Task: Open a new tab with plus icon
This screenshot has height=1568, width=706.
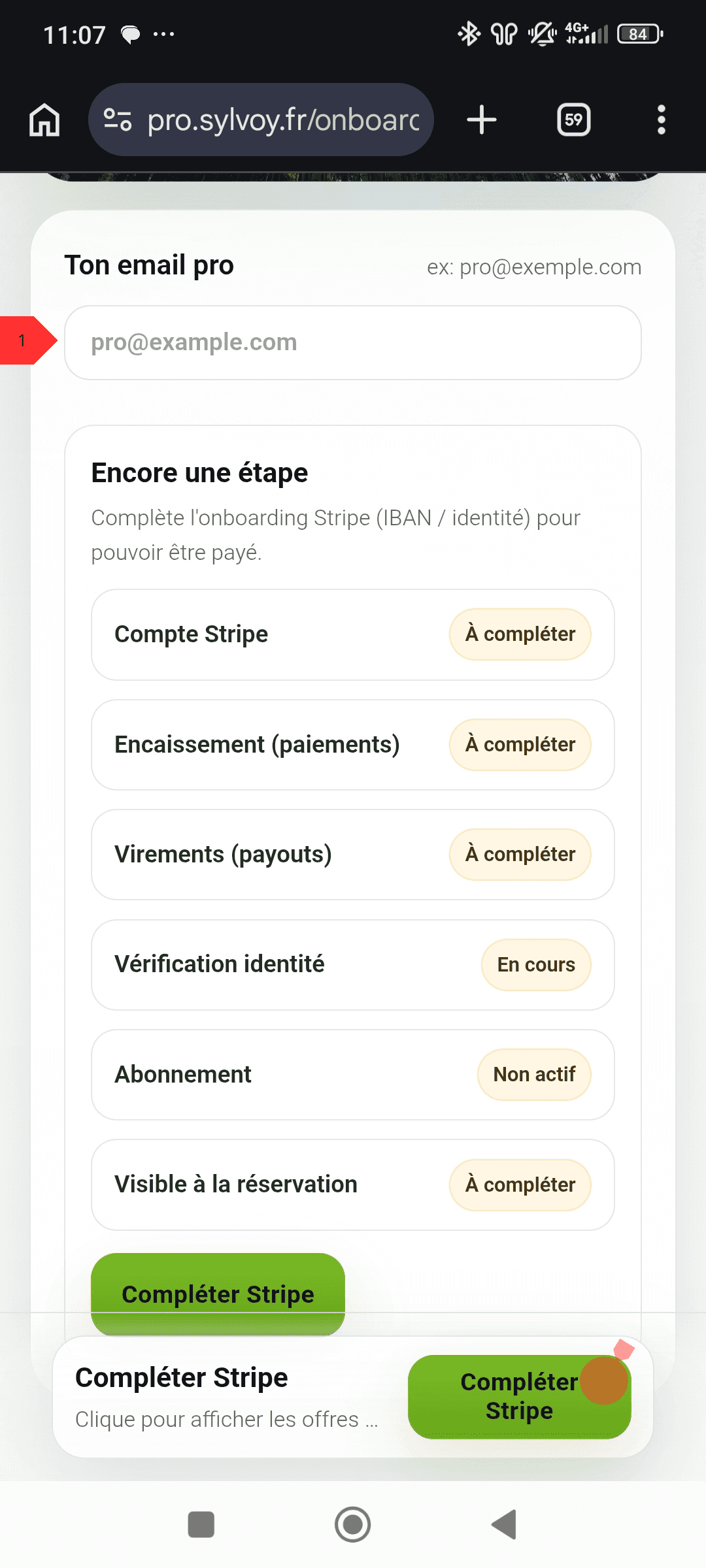Action: pos(482,120)
